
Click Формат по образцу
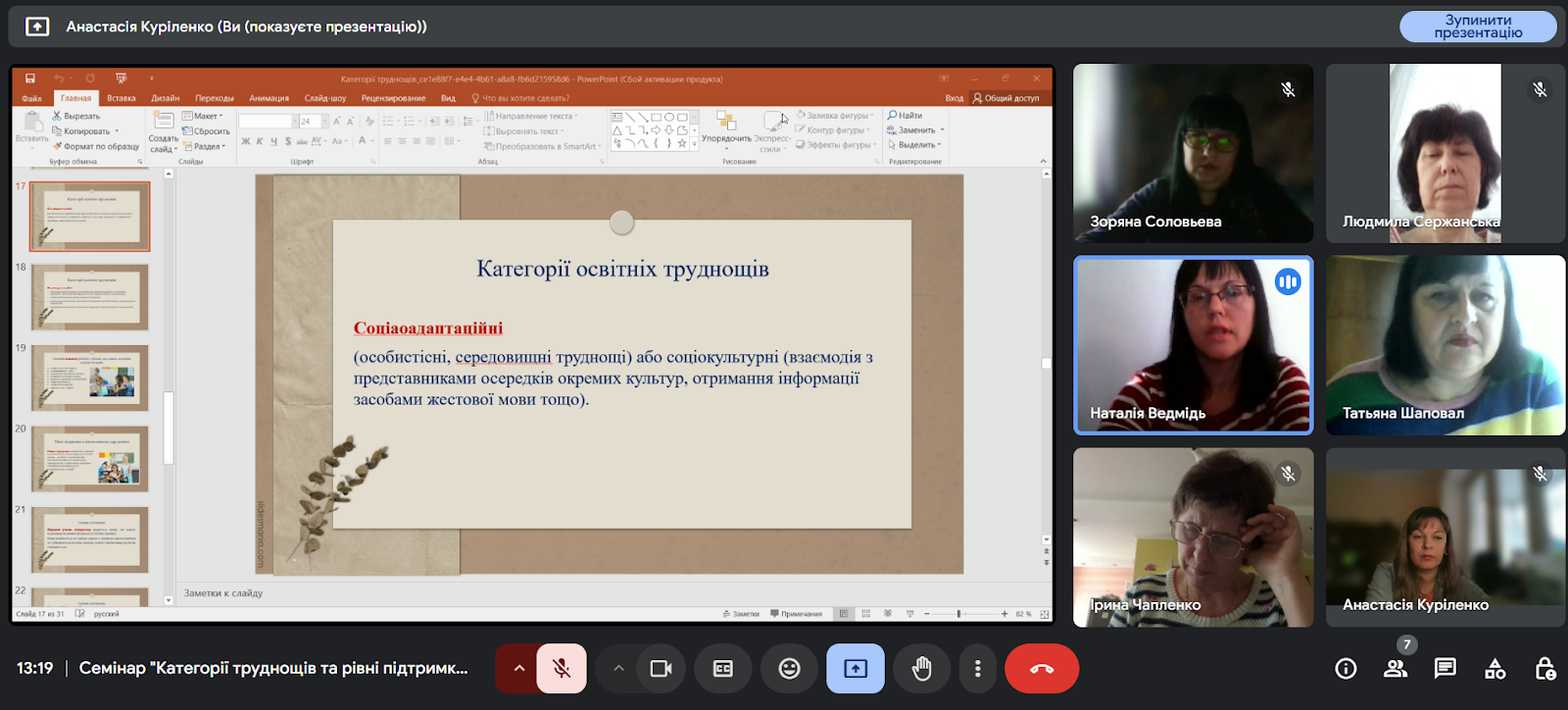pos(95,146)
